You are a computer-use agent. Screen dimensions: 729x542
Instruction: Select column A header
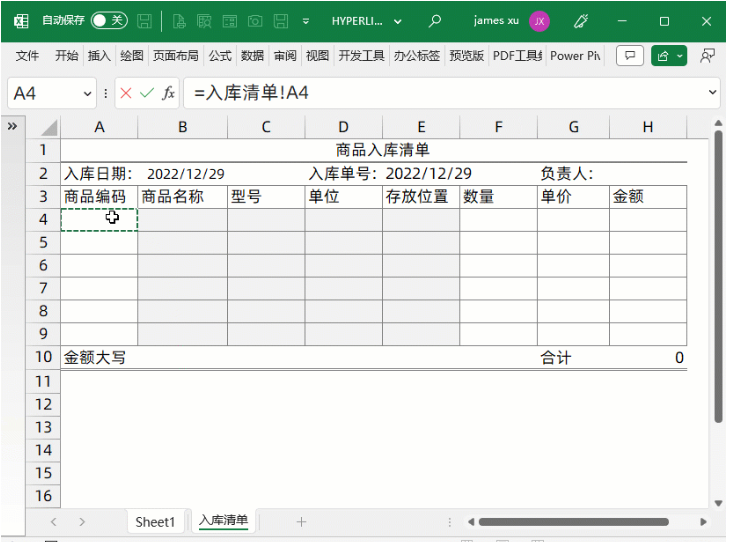coord(99,127)
